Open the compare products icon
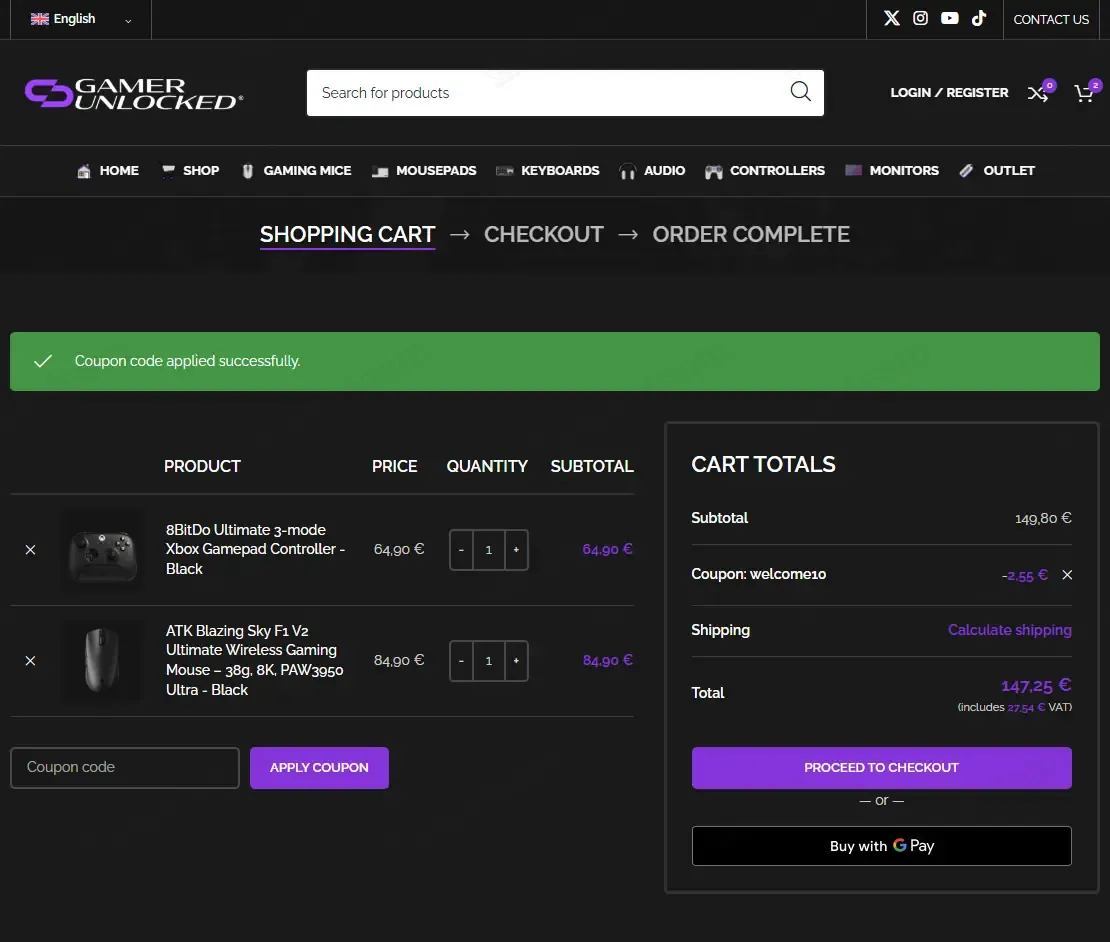Viewport: 1110px width, 942px height. [1039, 93]
